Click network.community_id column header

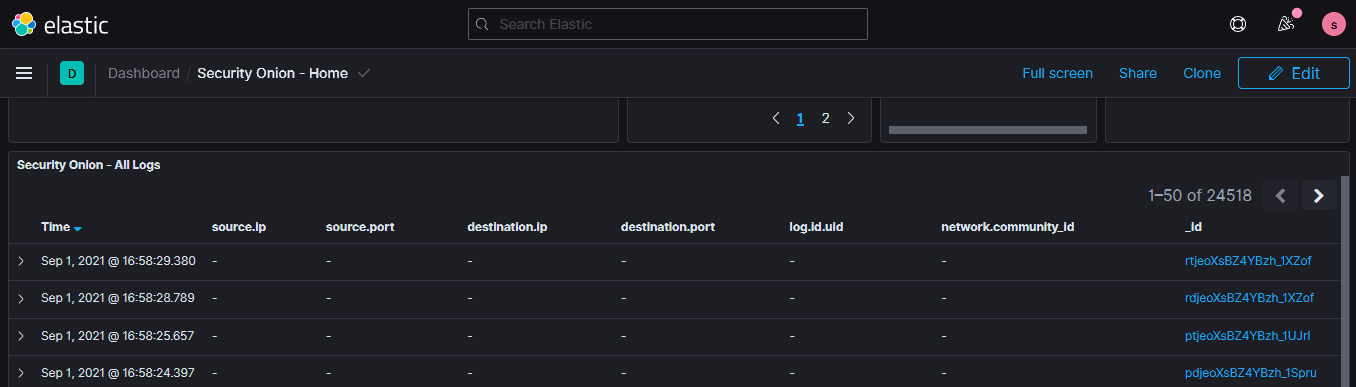[1007, 227]
